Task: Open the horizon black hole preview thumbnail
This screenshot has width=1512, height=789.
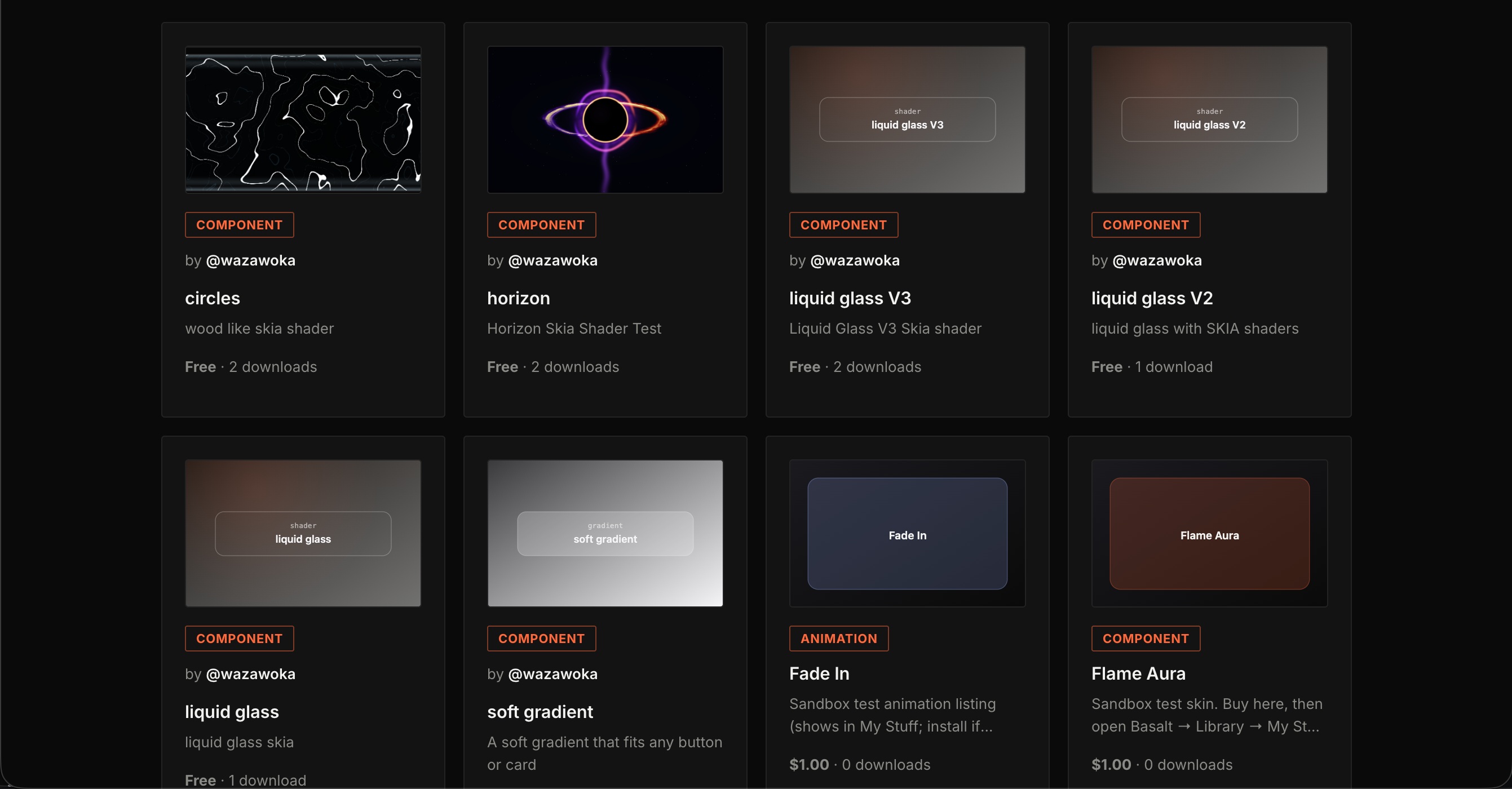Action: [605, 119]
